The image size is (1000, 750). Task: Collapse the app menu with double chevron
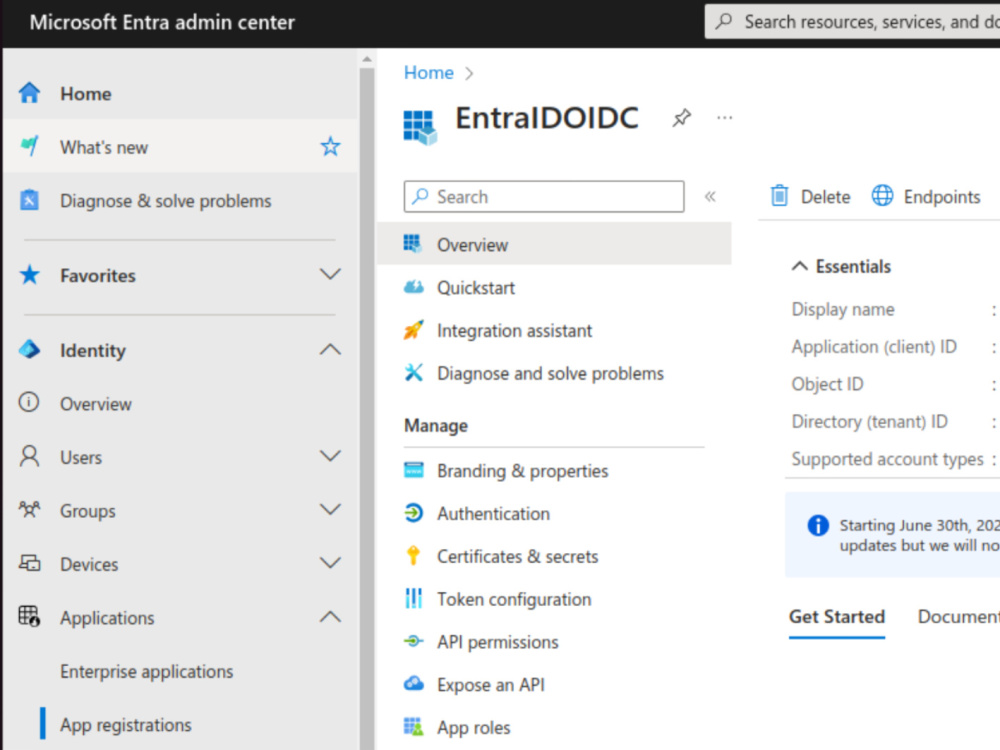(710, 196)
